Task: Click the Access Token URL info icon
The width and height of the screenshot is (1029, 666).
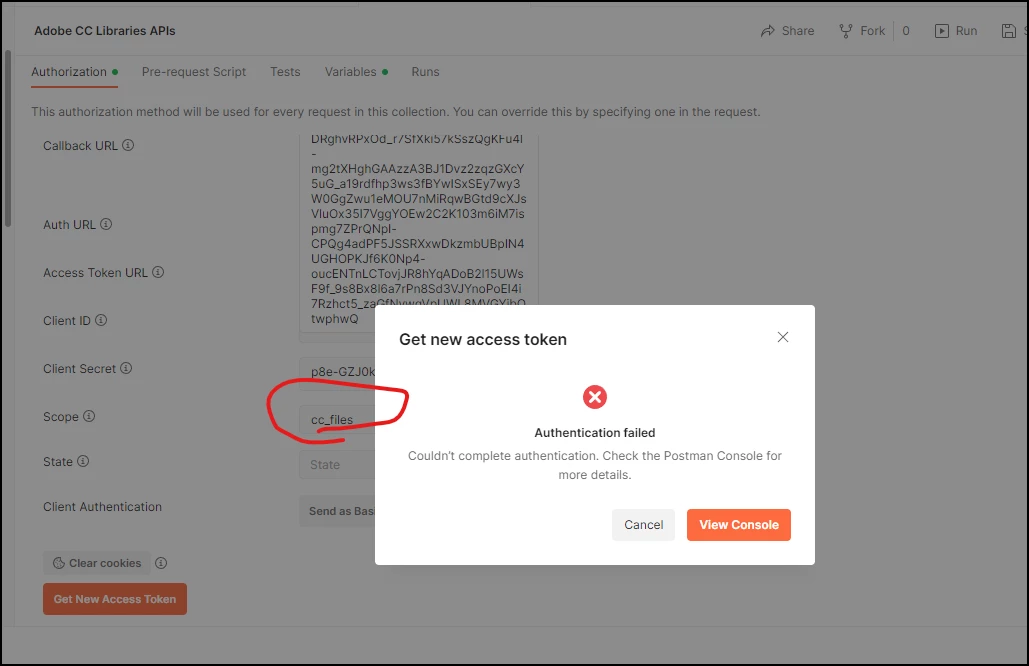Action: click(x=158, y=272)
